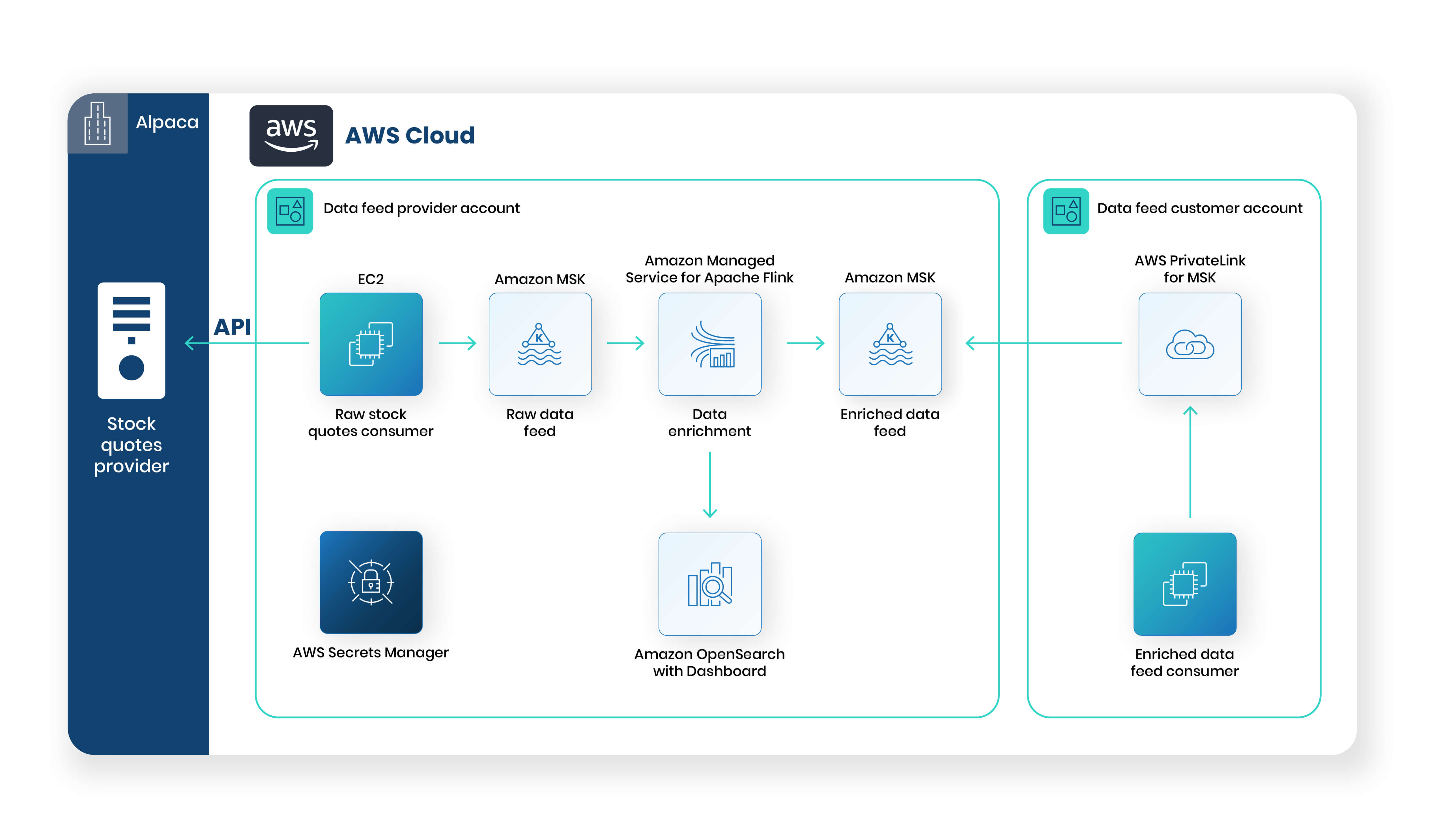Click the "Raw stock quotes consumer" caption
The image size is (1456, 828).
[x=371, y=422]
